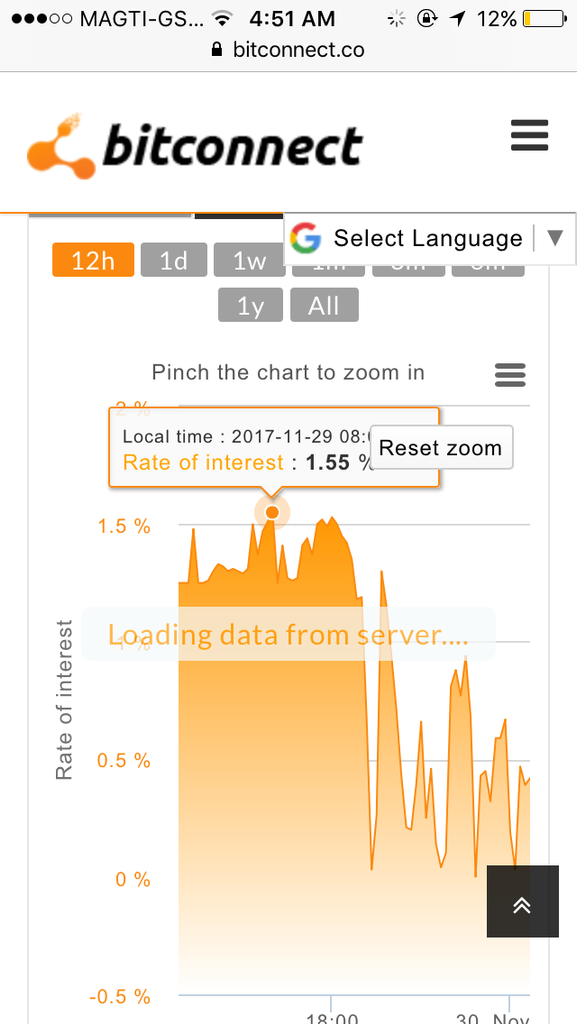This screenshot has height=1024, width=577.
Task: Open the chart context menu icon
Action: [510, 376]
